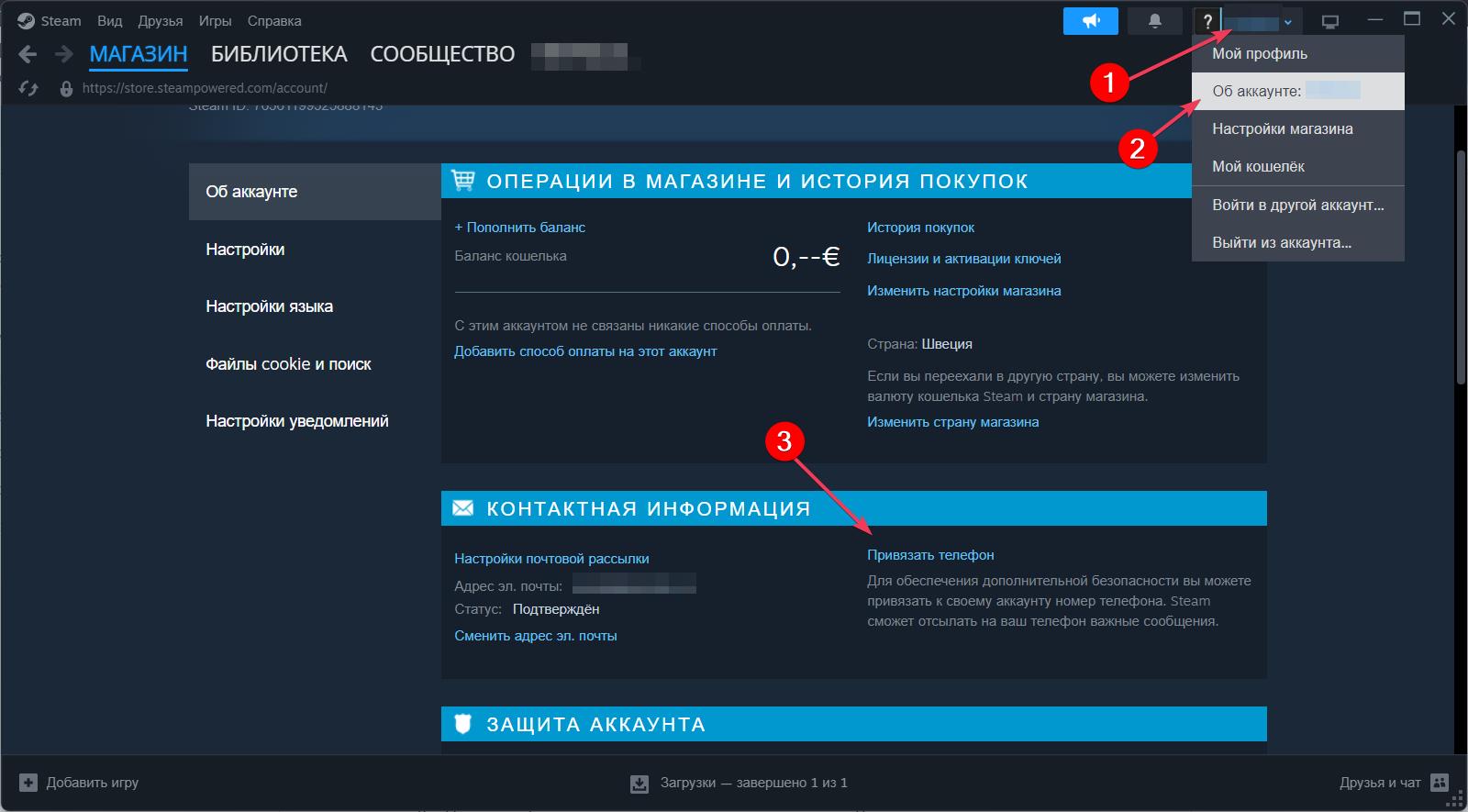The image size is (1468, 812).
Task: Go forward with the right arrow button
Action: [x=63, y=55]
